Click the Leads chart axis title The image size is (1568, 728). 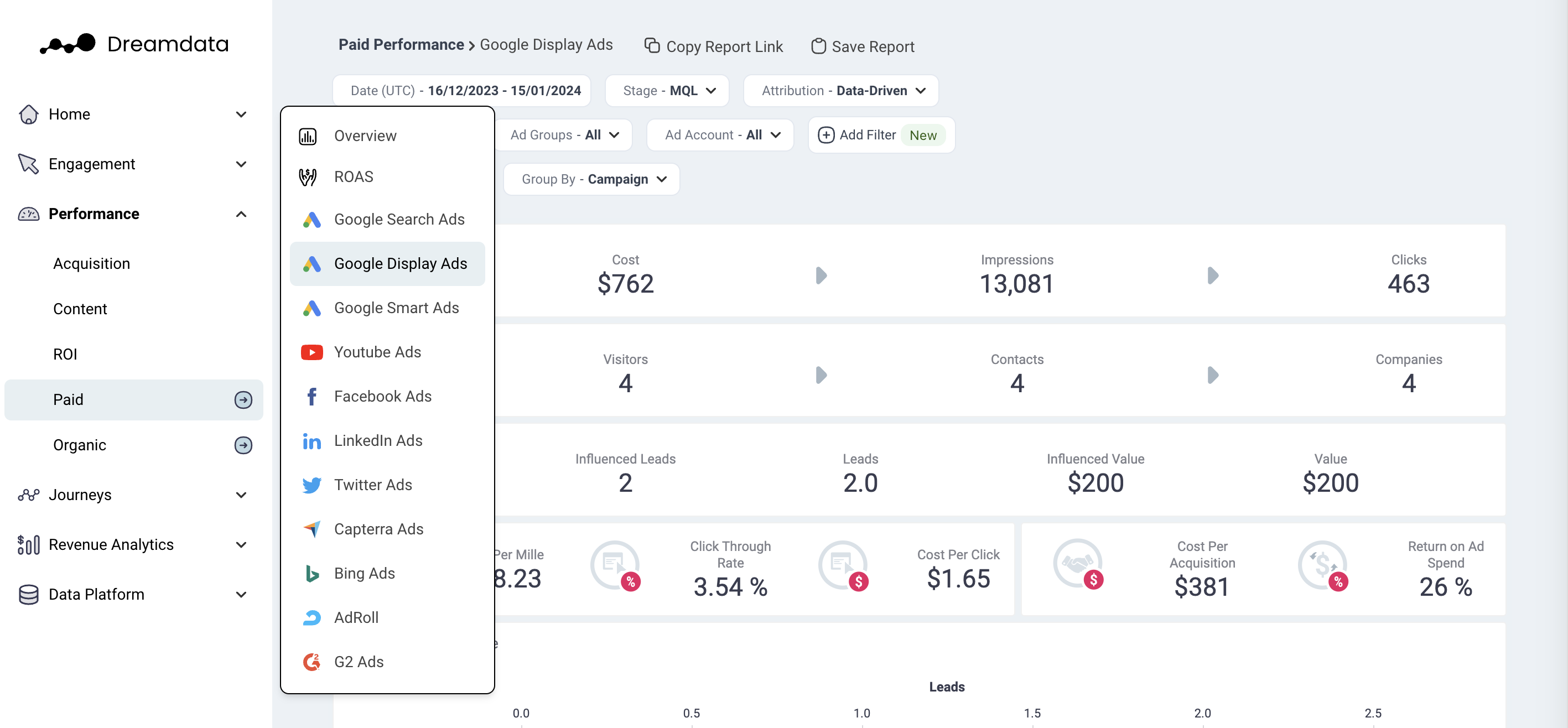tap(947, 687)
